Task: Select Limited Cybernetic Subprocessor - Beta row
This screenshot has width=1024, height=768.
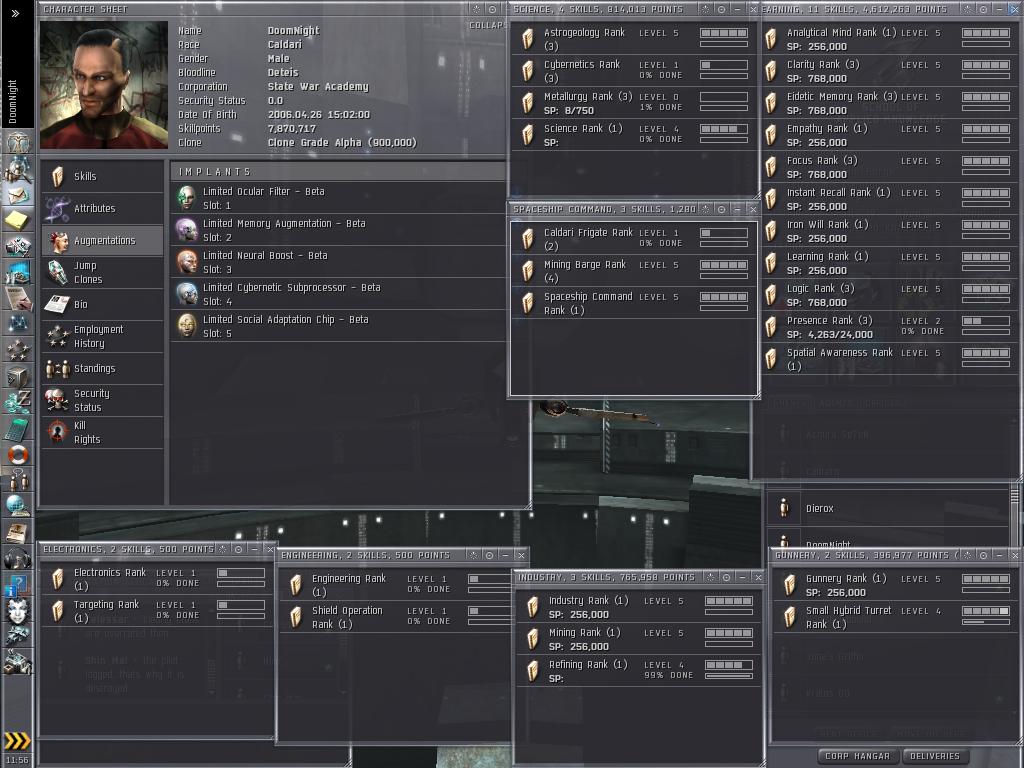Action: 338,294
